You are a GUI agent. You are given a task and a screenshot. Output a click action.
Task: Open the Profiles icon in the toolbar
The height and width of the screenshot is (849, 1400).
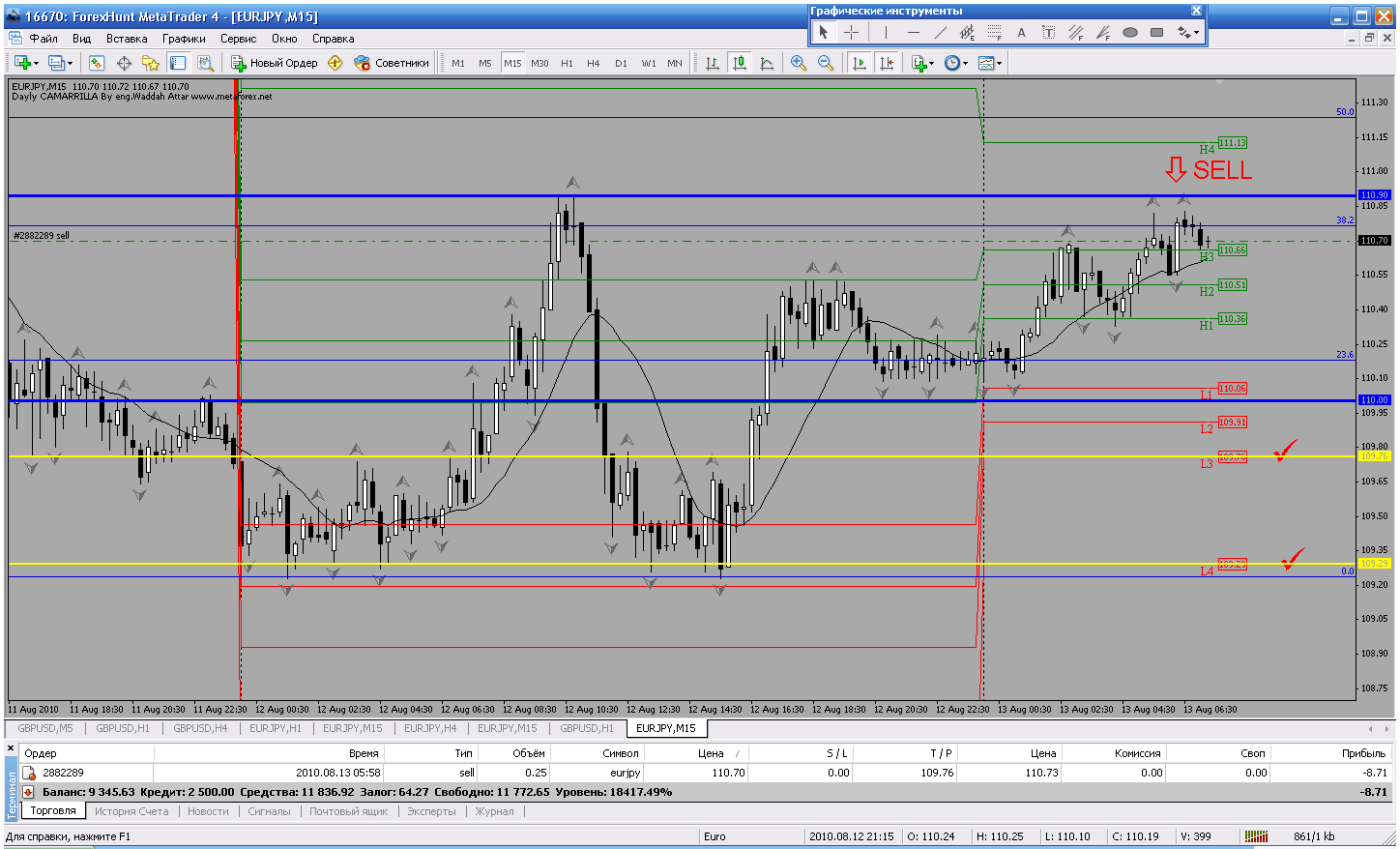pos(56,63)
